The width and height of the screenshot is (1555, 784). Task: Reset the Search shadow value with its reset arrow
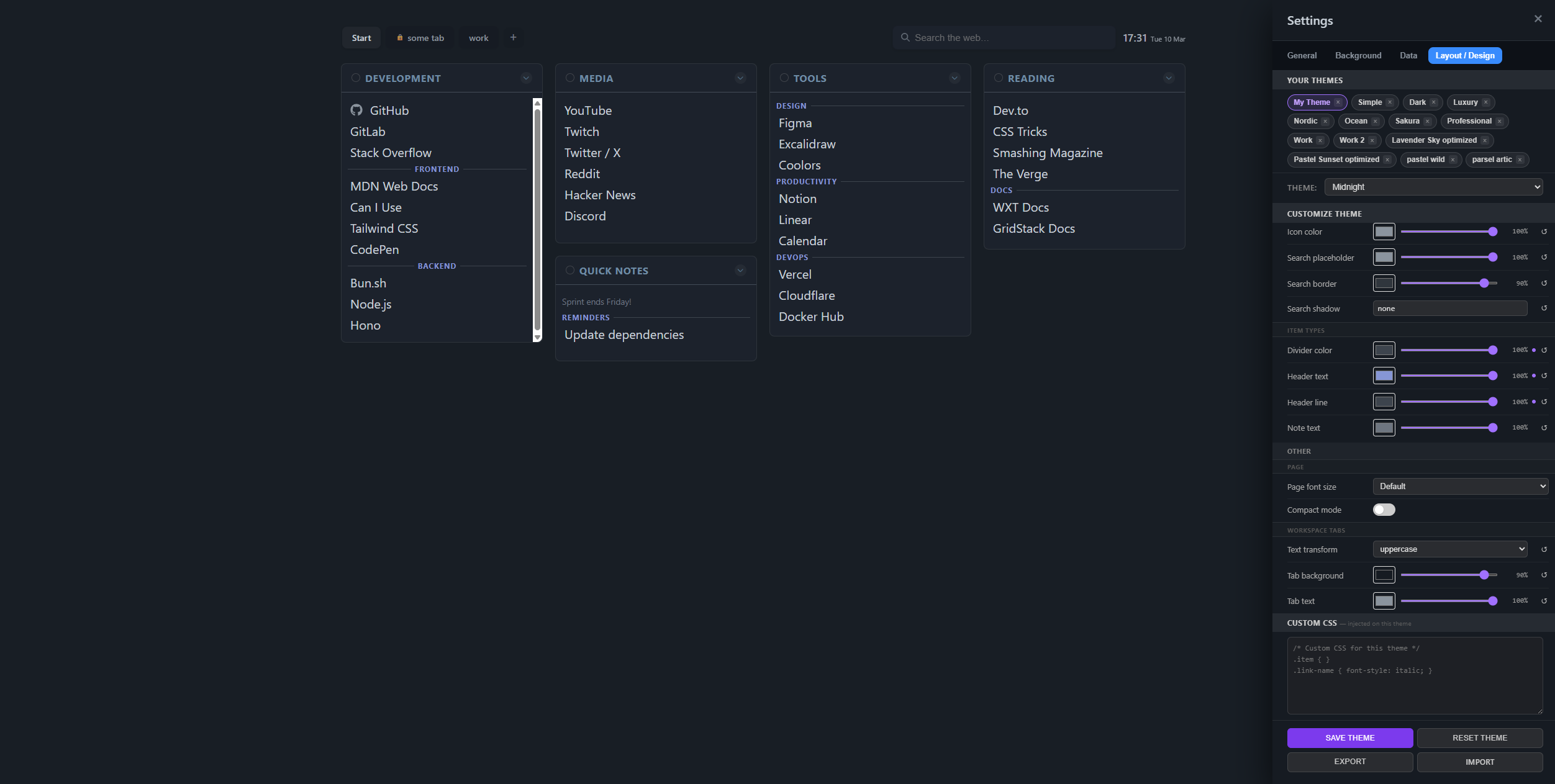tap(1544, 308)
